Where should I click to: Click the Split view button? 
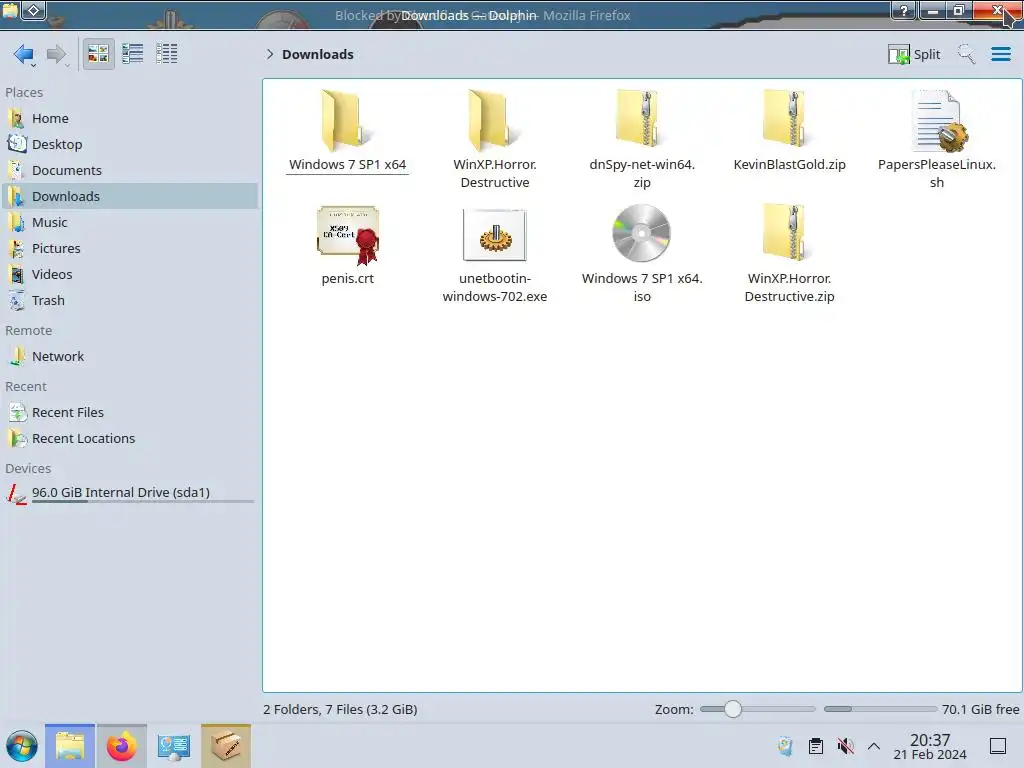tap(914, 54)
